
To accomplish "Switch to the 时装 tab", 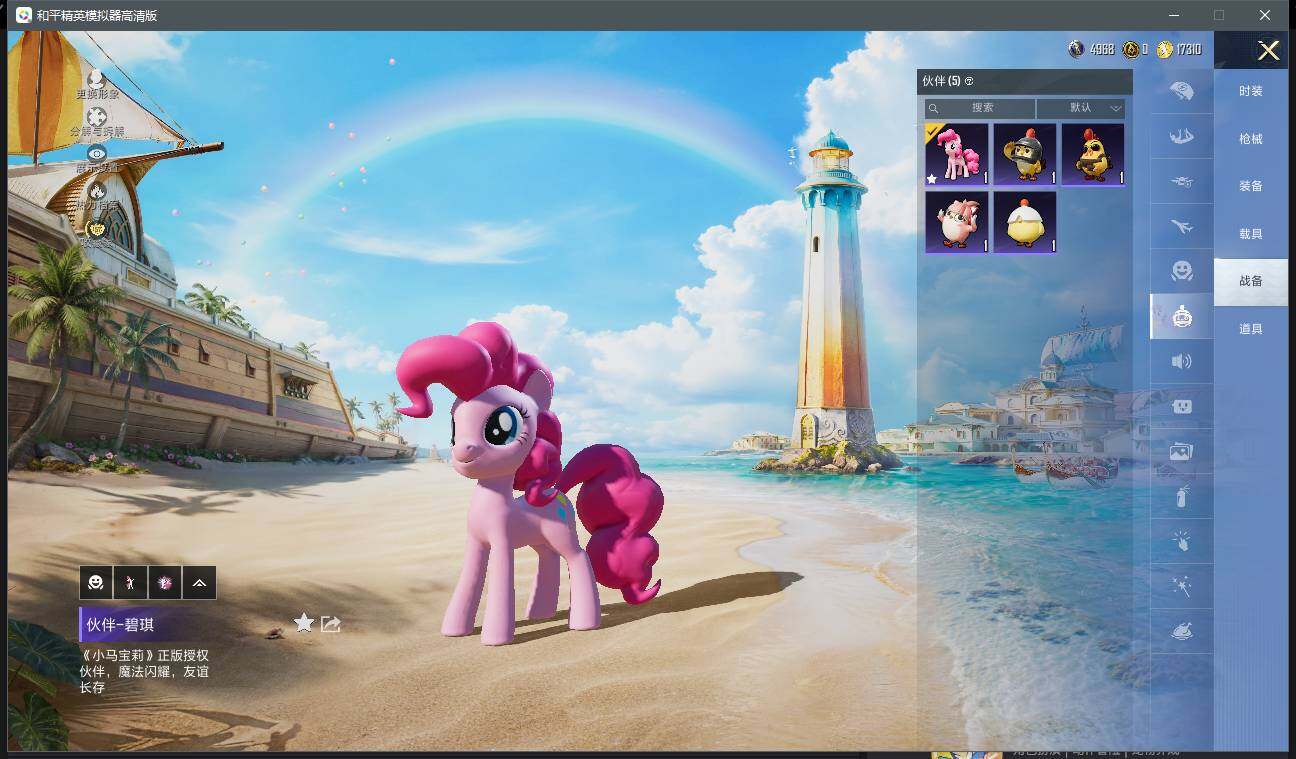I will [x=1251, y=91].
